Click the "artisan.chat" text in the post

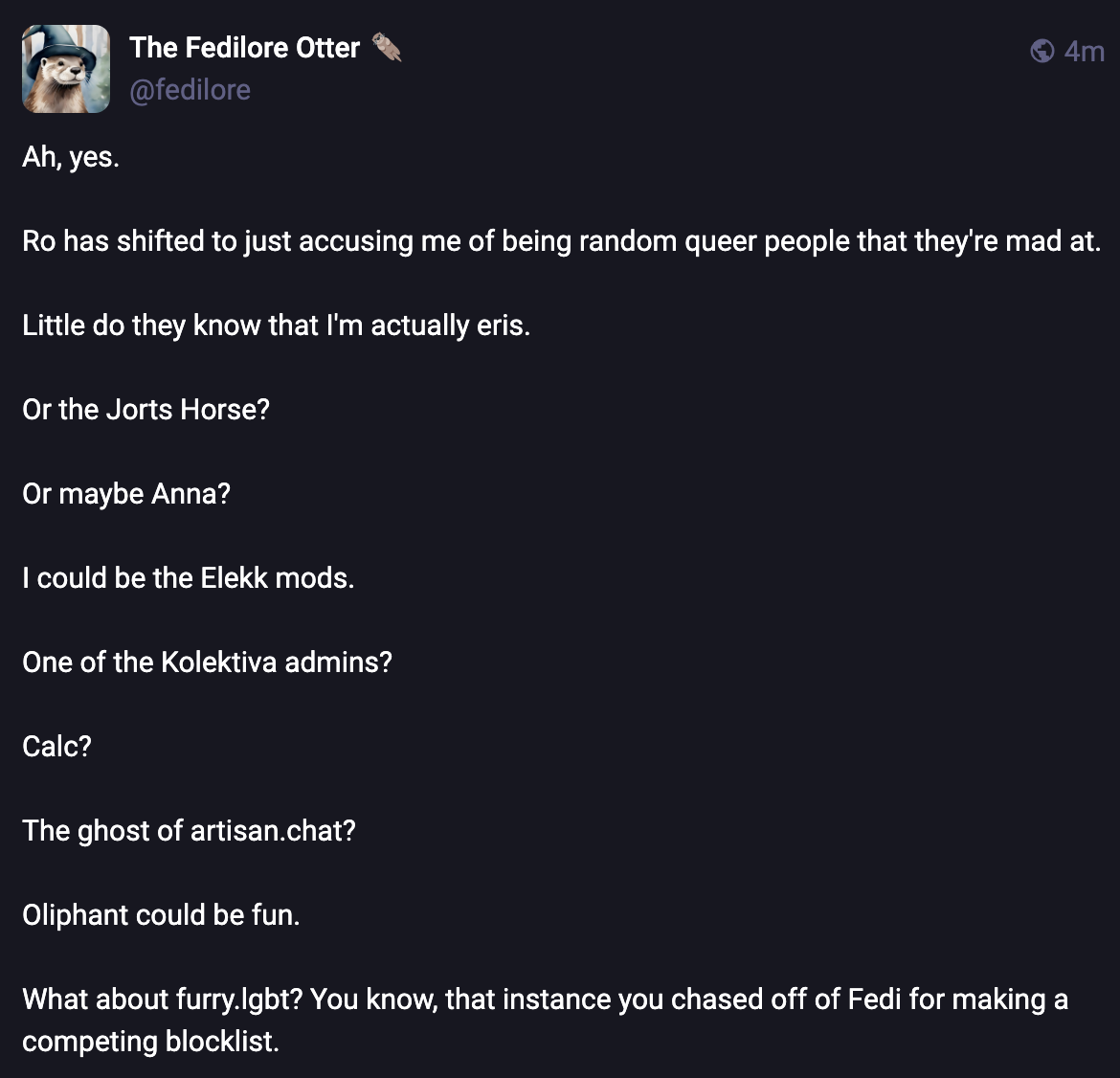click(272, 831)
